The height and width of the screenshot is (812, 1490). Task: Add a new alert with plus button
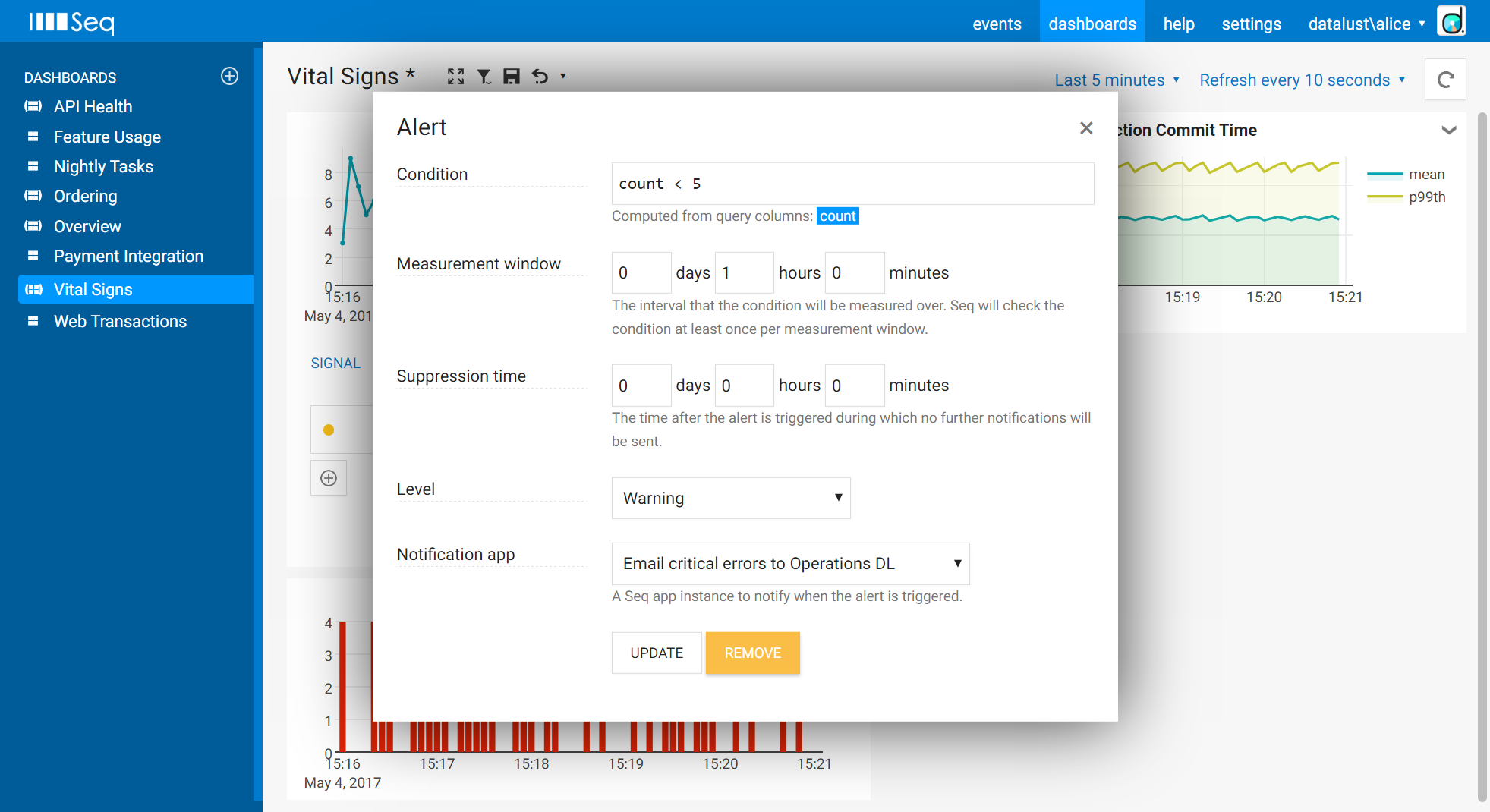[329, 478]
